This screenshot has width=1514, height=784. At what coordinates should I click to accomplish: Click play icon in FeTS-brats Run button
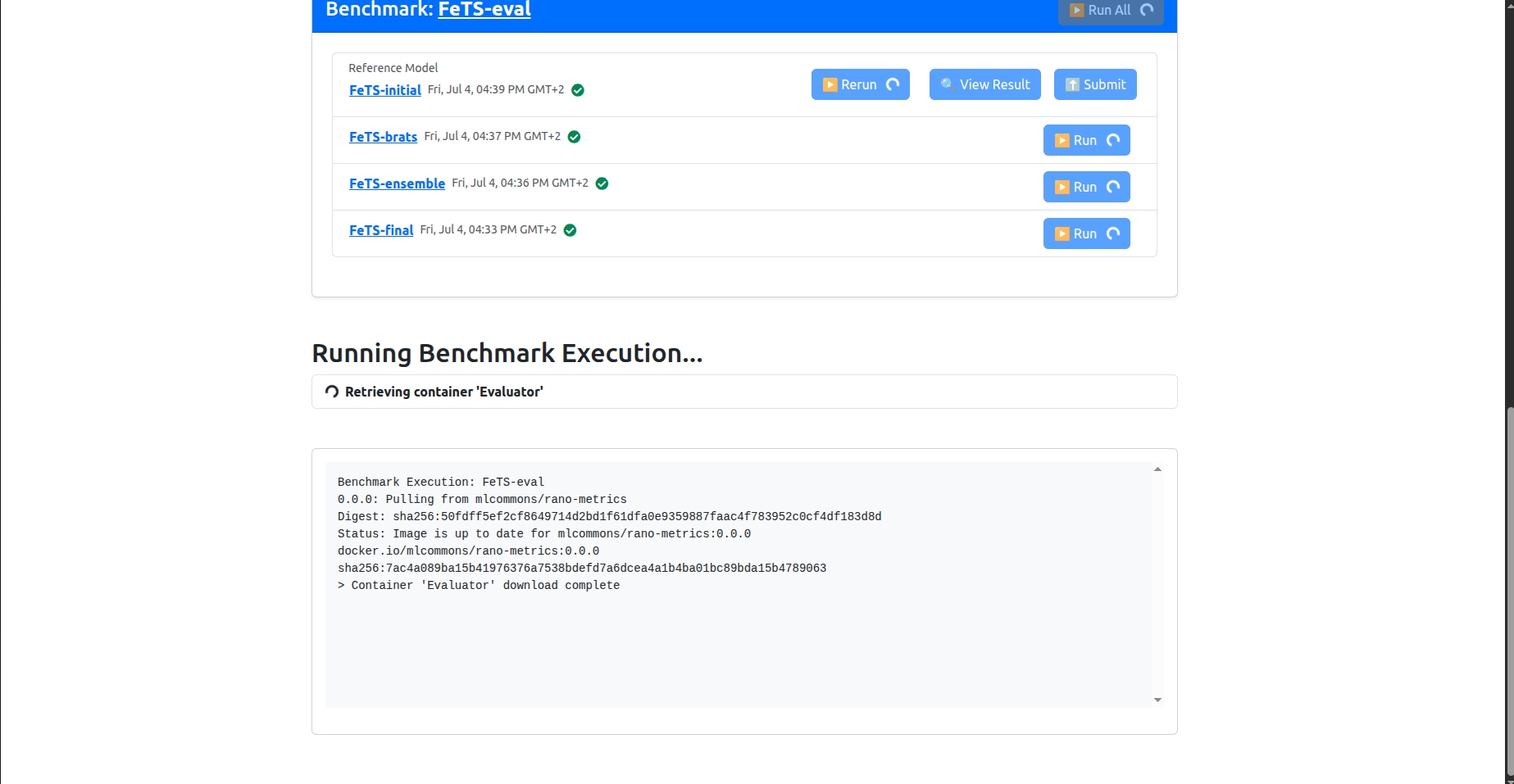tap(1062, 140)
